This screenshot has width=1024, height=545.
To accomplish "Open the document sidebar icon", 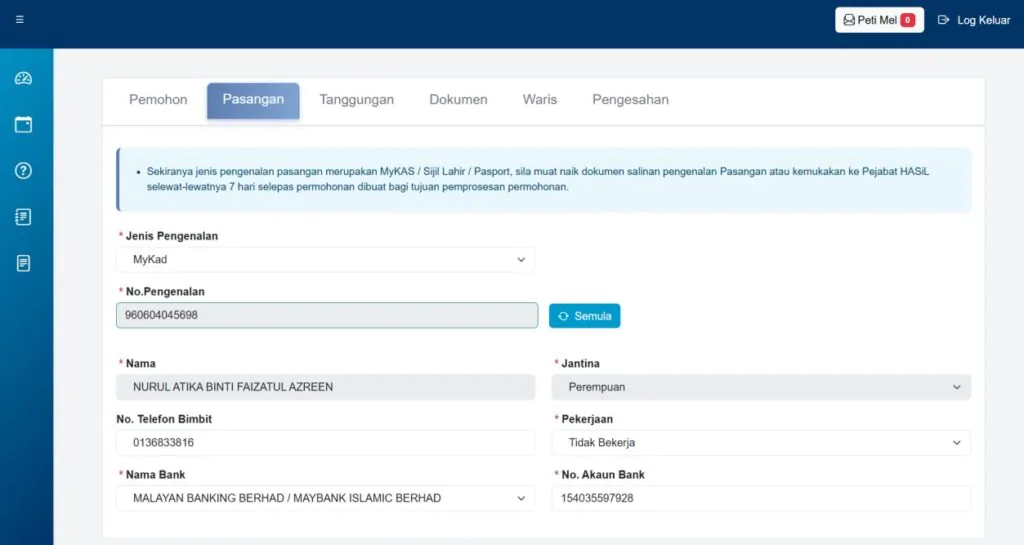I will click(x=24, y=263).
